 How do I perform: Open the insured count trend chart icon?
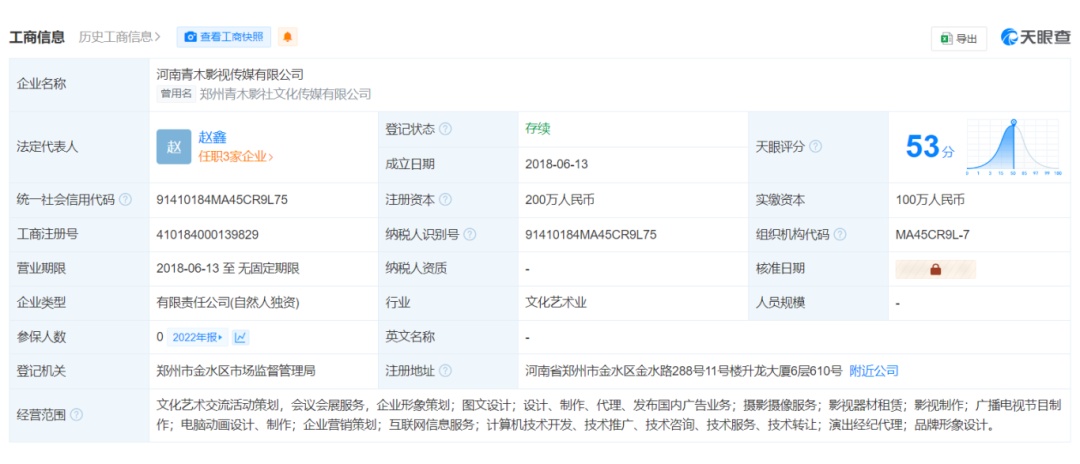coord(241,337)
